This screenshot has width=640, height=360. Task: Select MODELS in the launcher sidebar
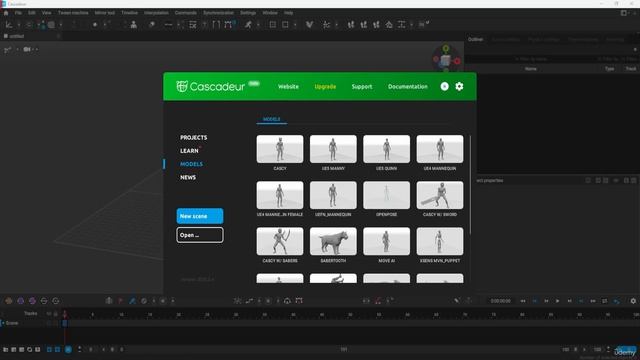point(191,164)
